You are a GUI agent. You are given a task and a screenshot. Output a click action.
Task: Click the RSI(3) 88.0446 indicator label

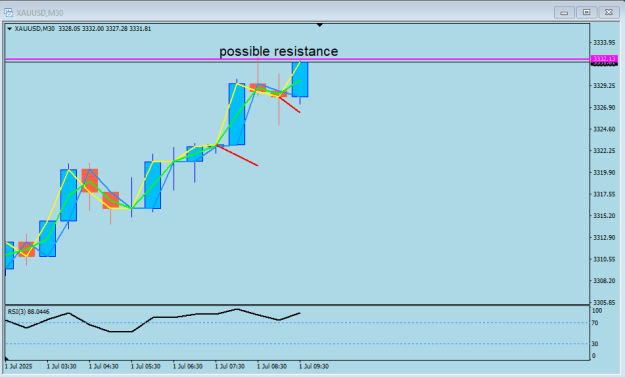(28, 312)
